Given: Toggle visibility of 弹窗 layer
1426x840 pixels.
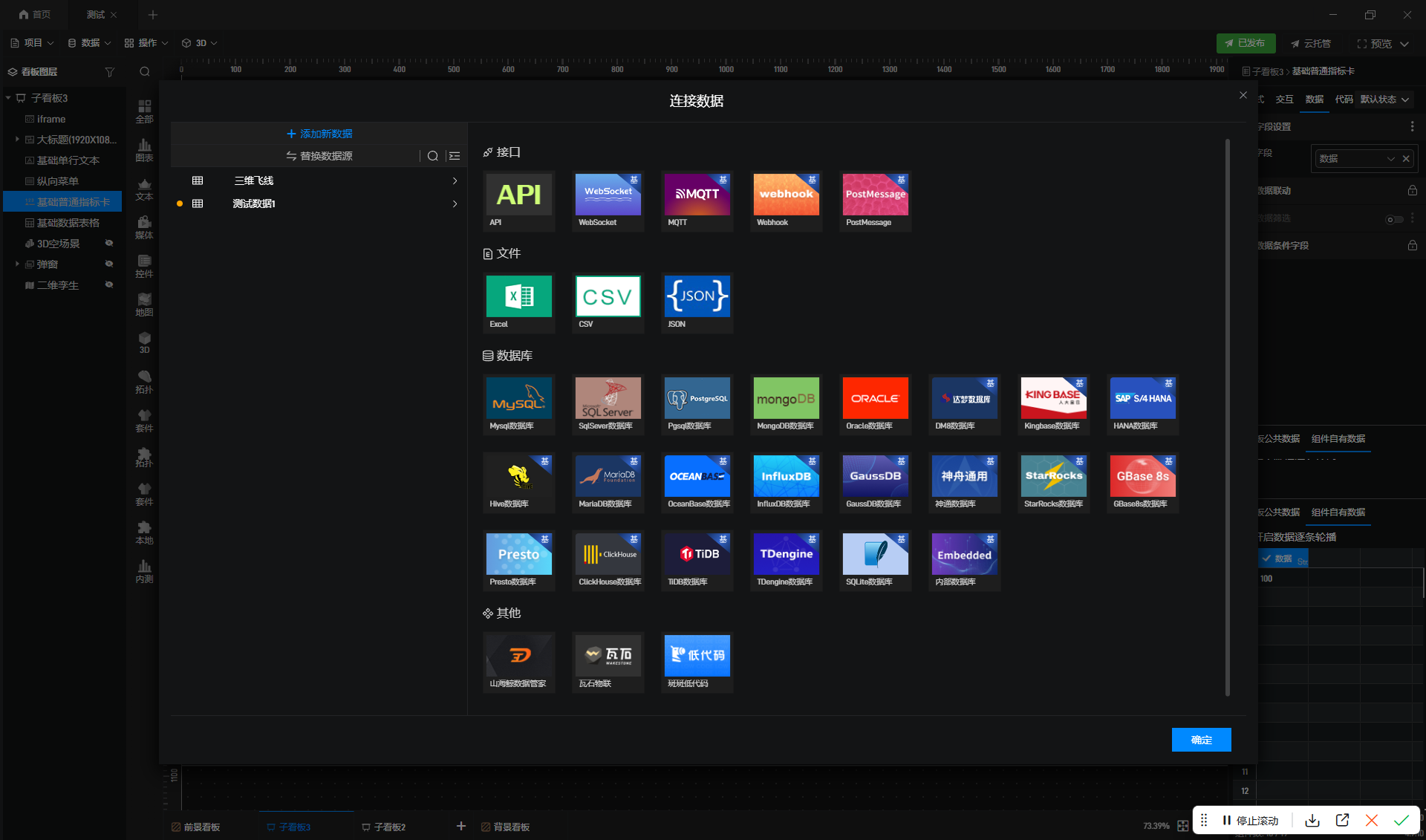Looking at the screenshot, I should coord(109,264).
